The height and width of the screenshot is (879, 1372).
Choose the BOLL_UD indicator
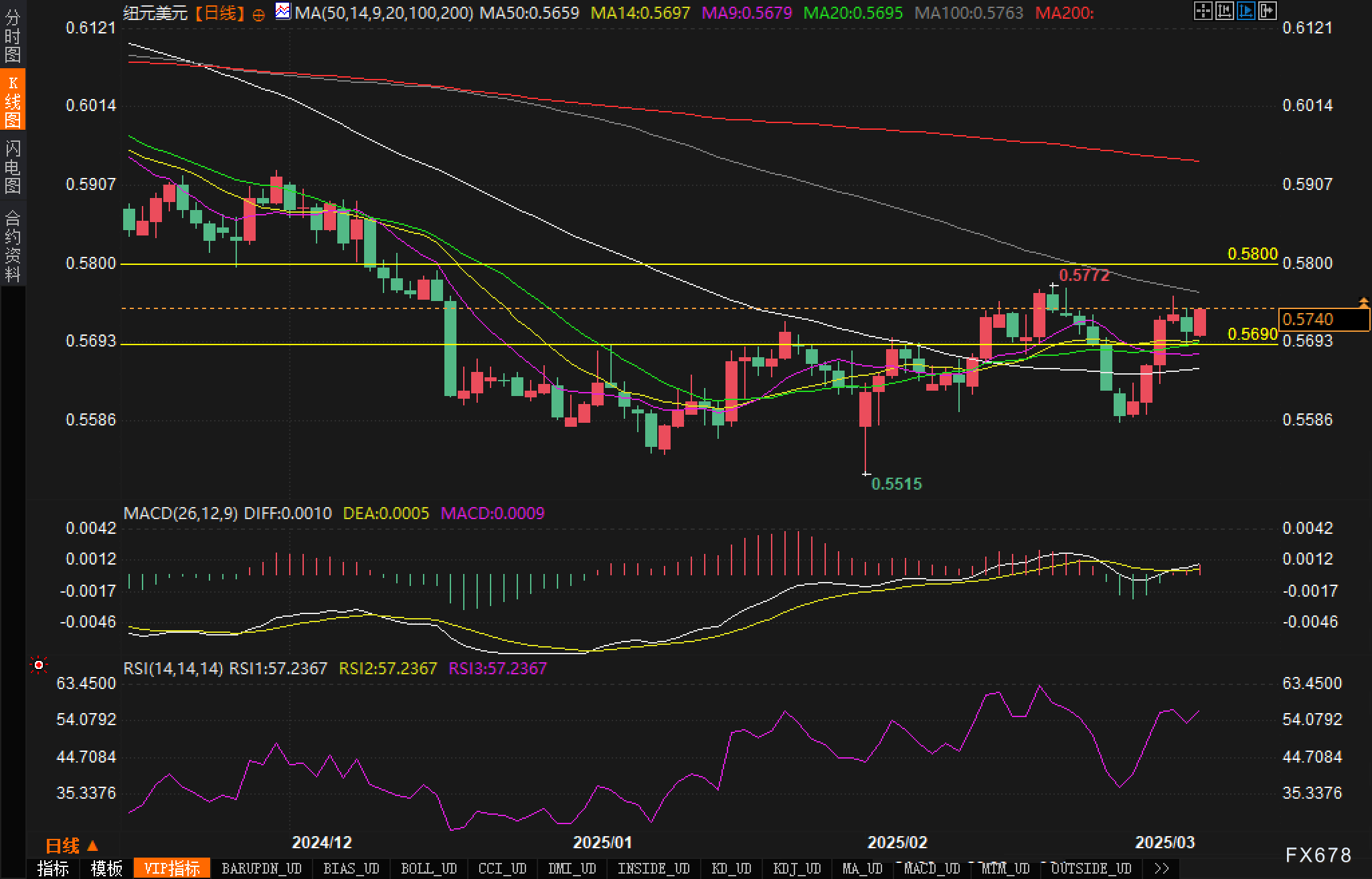click(428, 868)
